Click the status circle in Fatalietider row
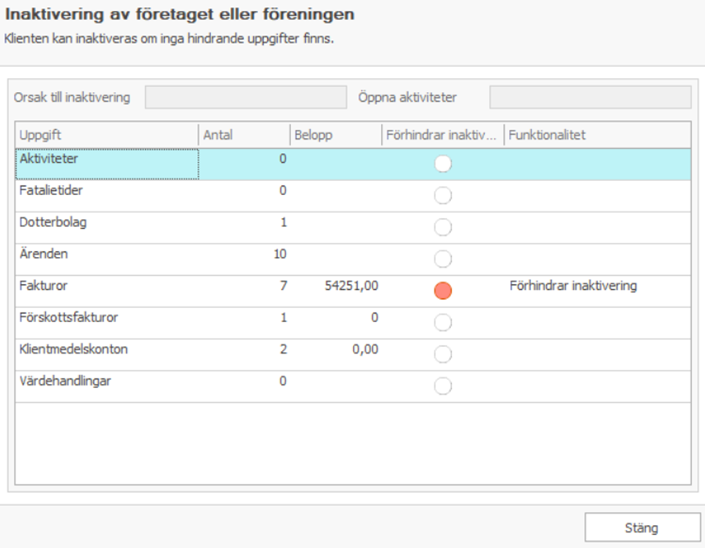The width and height of the screenshot is (705, 548). [x=443, y=195]
